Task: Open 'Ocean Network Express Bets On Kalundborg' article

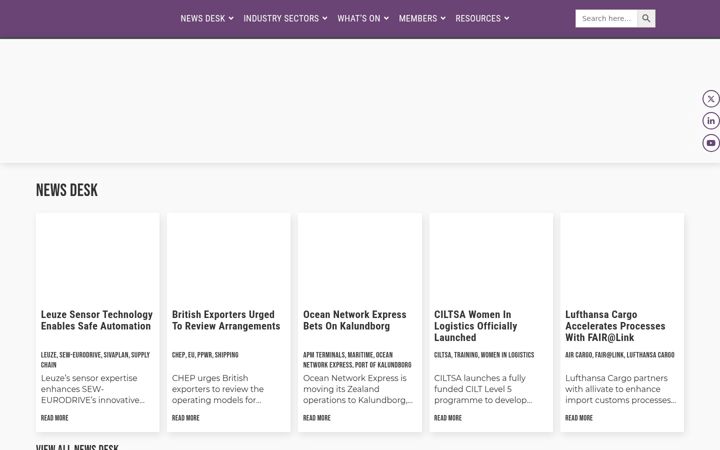Action: pyautogui.click(x=354, y=320)
